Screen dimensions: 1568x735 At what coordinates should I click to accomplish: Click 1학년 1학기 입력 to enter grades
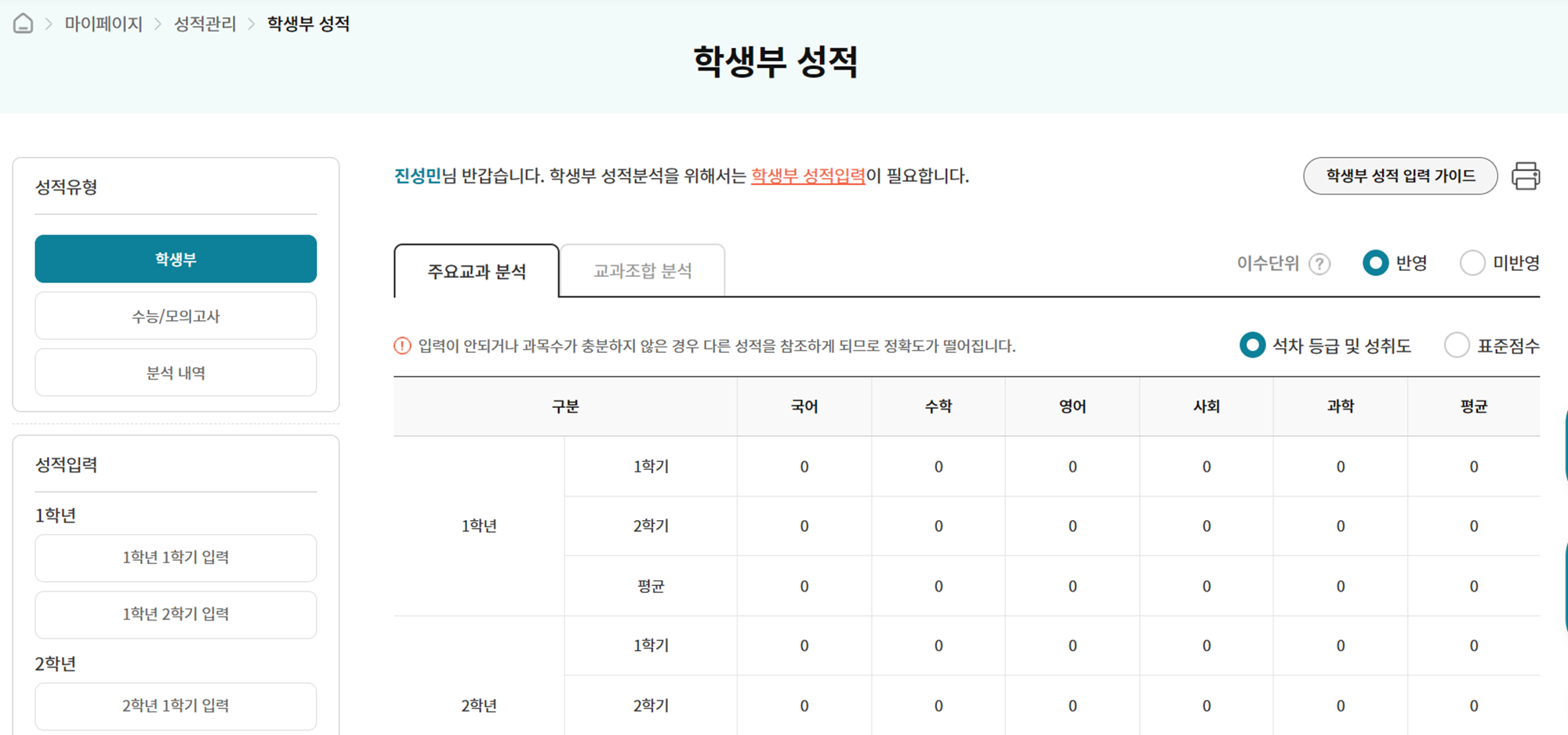coord(175,558)
